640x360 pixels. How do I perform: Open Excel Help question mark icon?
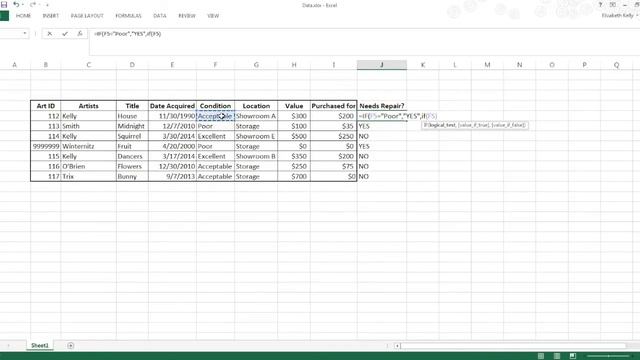(x=600, y=4)
